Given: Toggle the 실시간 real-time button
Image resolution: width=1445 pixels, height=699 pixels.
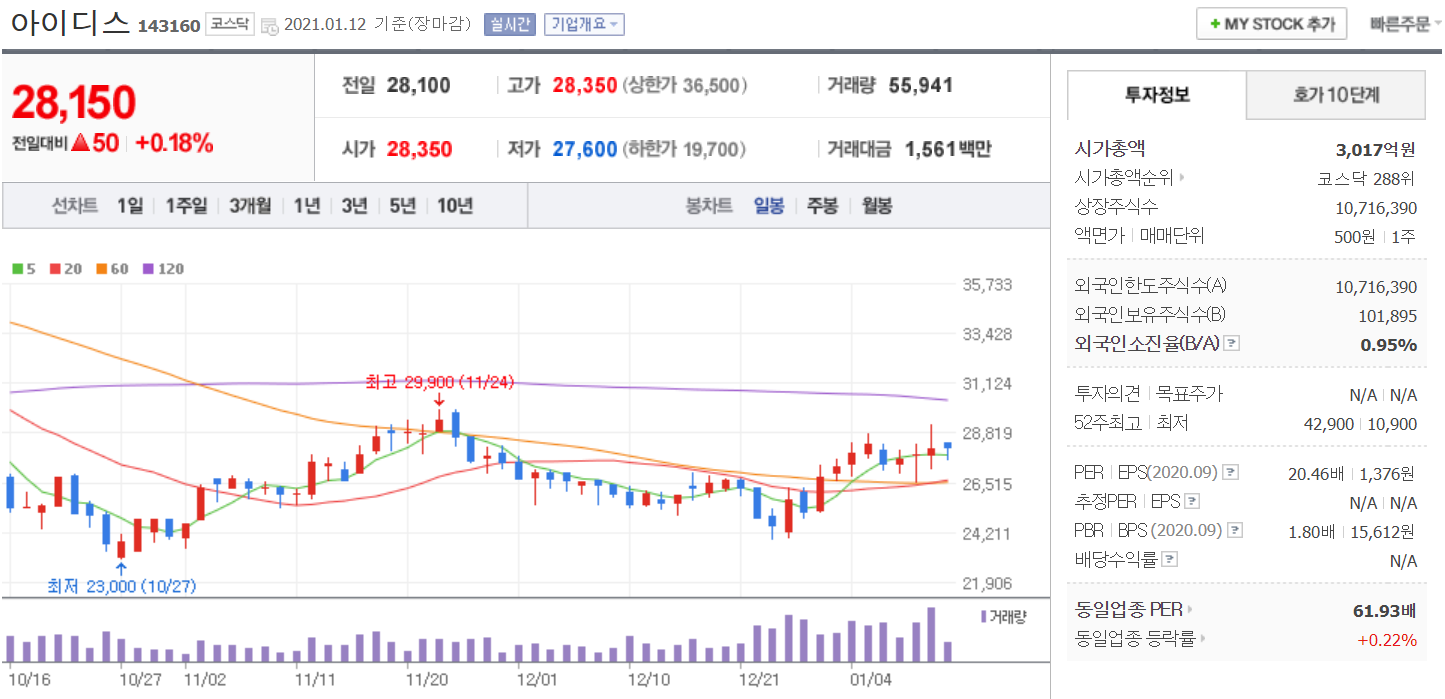Looking at the screenshot, I should [x=510, y=25].
